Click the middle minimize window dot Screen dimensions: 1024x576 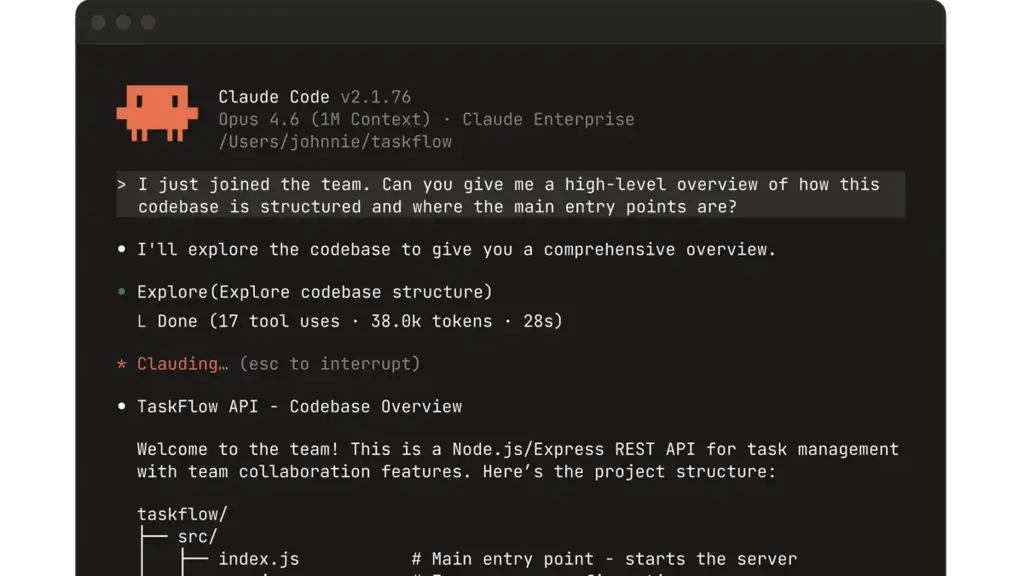123,22
